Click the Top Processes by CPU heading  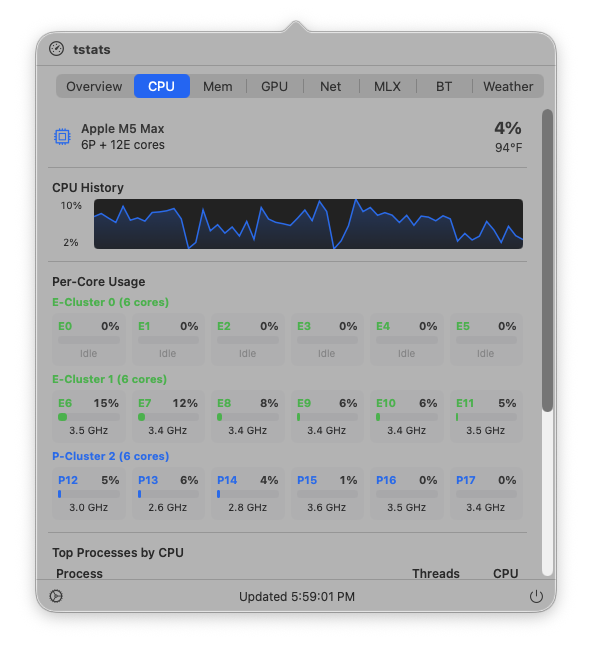[118, 553]
